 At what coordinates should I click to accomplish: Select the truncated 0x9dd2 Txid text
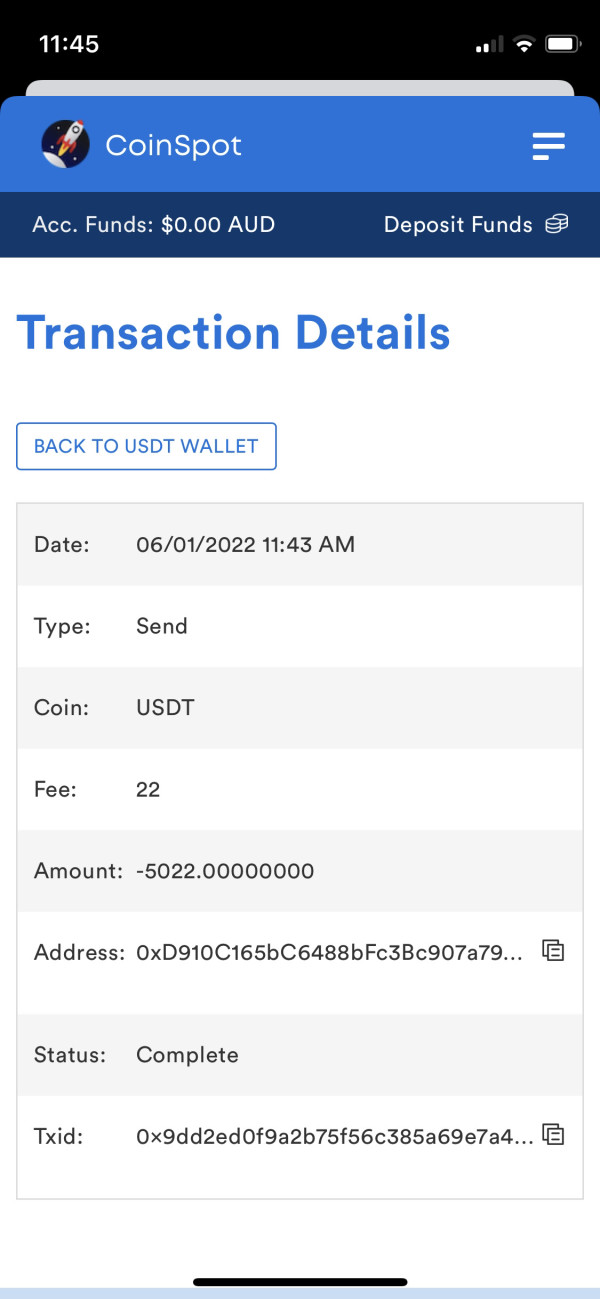click(334, 1136)
